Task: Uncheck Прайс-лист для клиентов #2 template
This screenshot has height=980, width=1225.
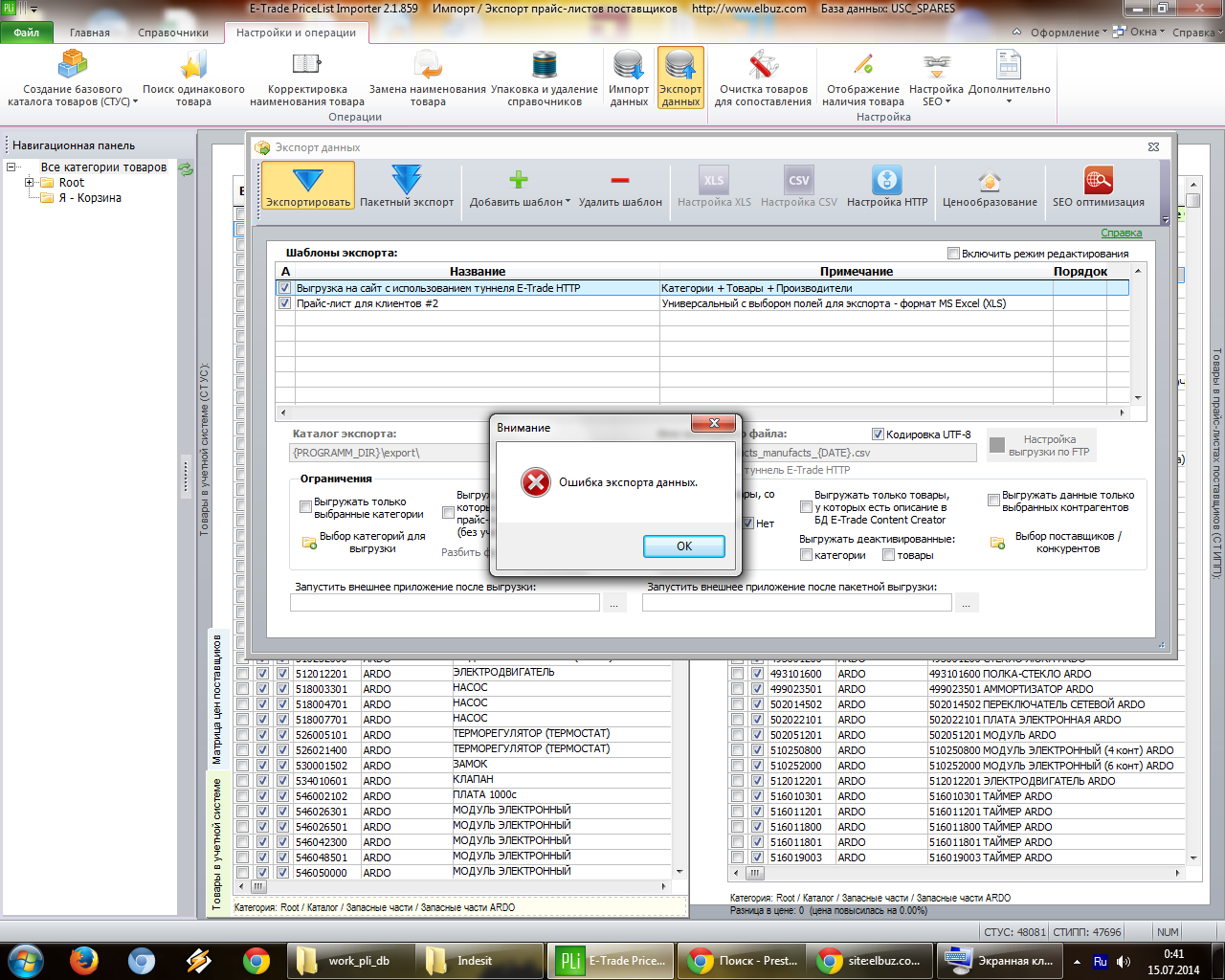Action: tap(284, 303)
